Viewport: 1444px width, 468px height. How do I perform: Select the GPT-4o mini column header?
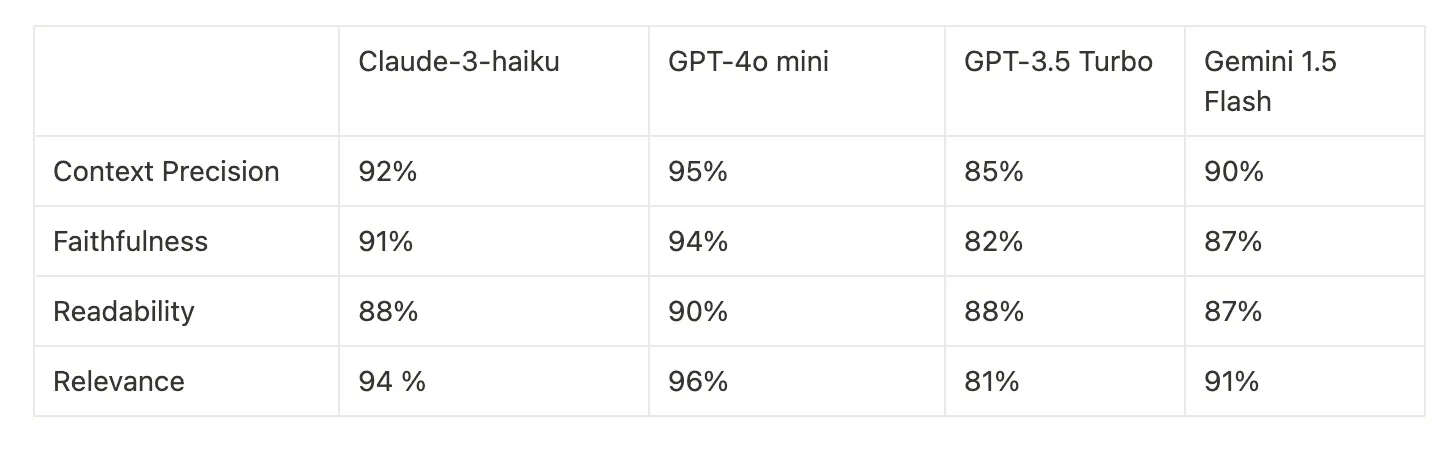(749, 62)
